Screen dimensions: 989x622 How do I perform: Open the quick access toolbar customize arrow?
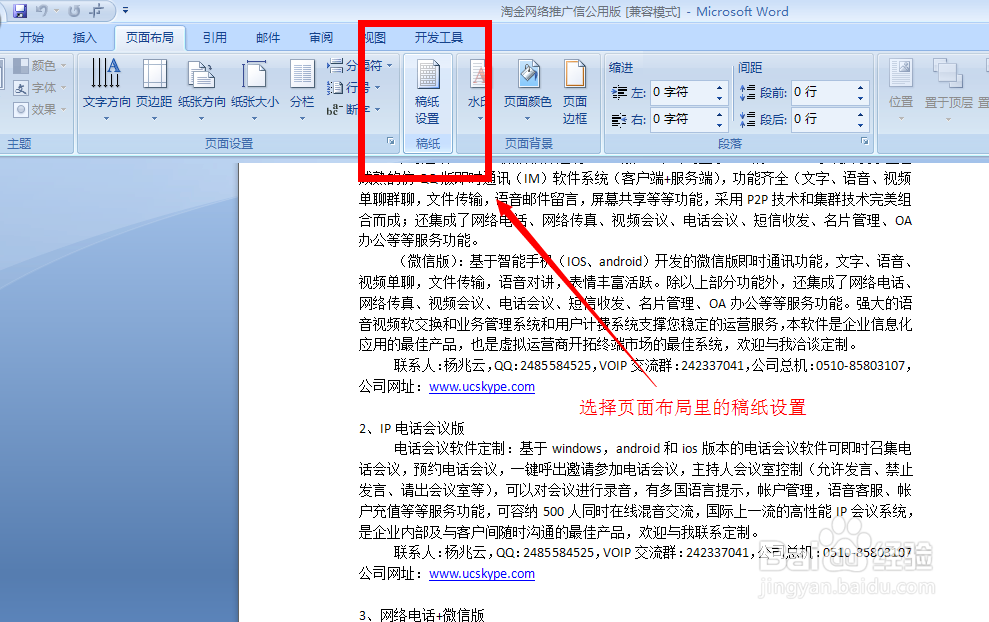[126, 11]
